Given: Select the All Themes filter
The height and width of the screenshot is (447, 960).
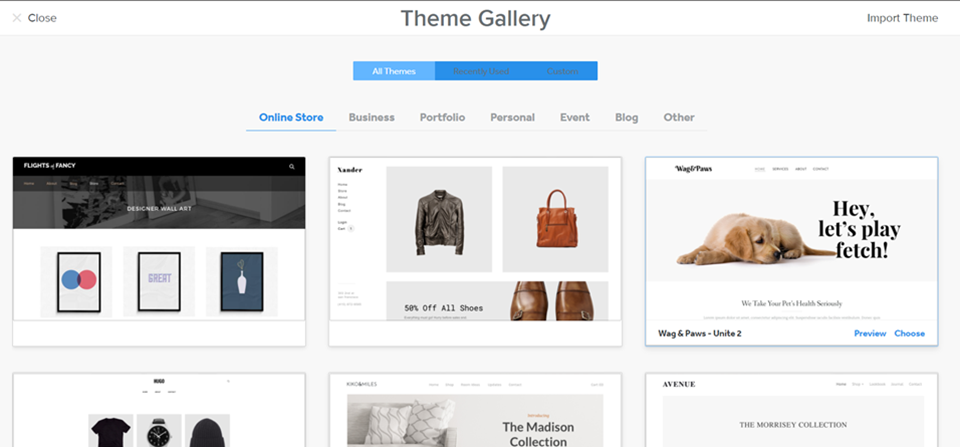Looking at the screenshot, I should pyautogui.click(x=394, y=71).
